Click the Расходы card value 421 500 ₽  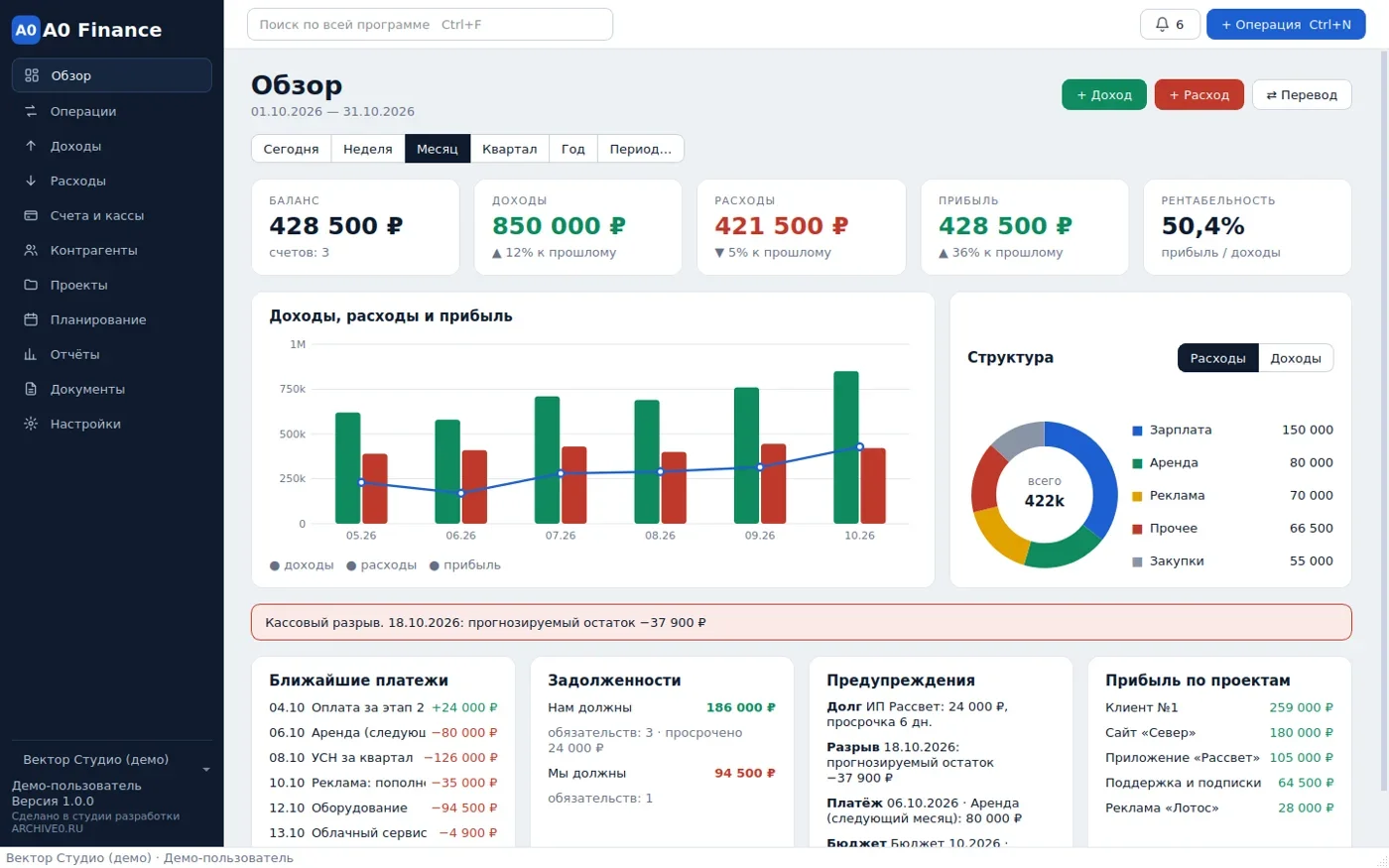(x=782, y=226)
